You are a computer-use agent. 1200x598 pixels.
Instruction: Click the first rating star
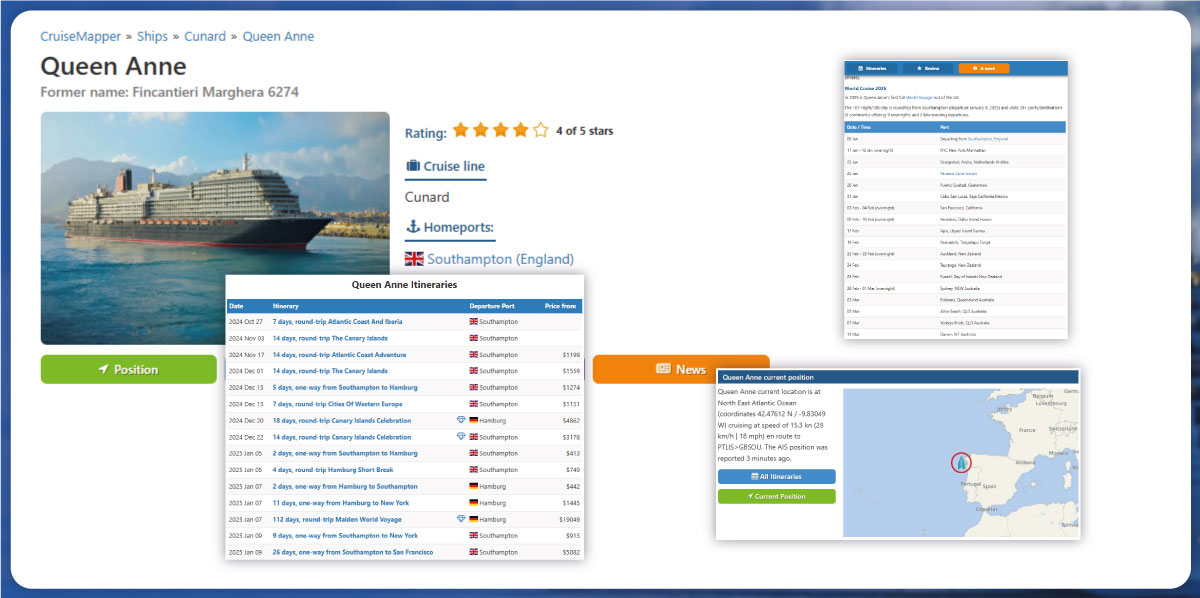point(461,130)
